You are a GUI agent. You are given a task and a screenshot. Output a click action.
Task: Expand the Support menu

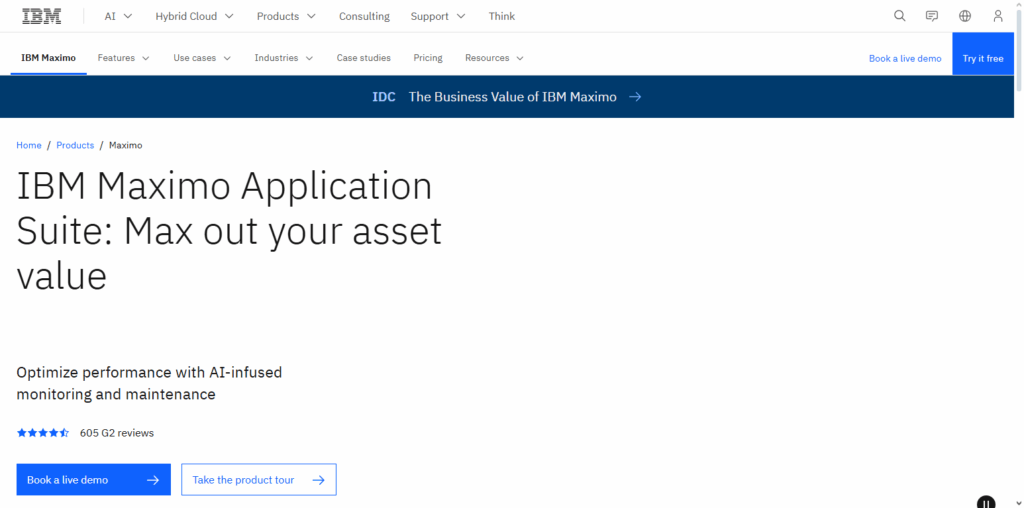(x=438, y=16)
